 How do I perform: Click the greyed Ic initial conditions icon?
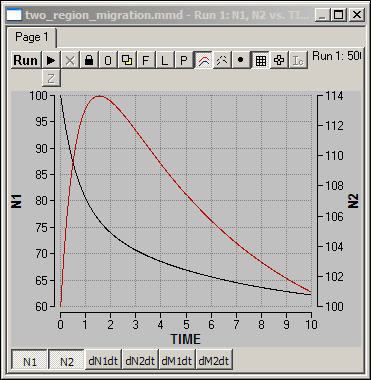[x=298, y=60]
